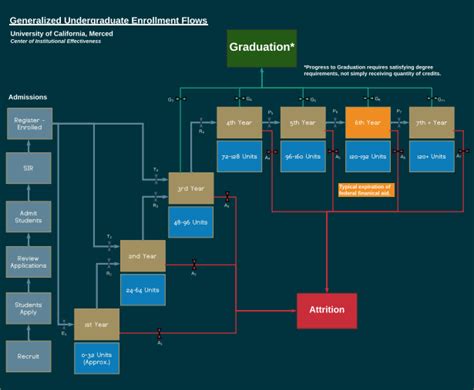
Task: Select the 7th + Year box
Action: (432, 123)
